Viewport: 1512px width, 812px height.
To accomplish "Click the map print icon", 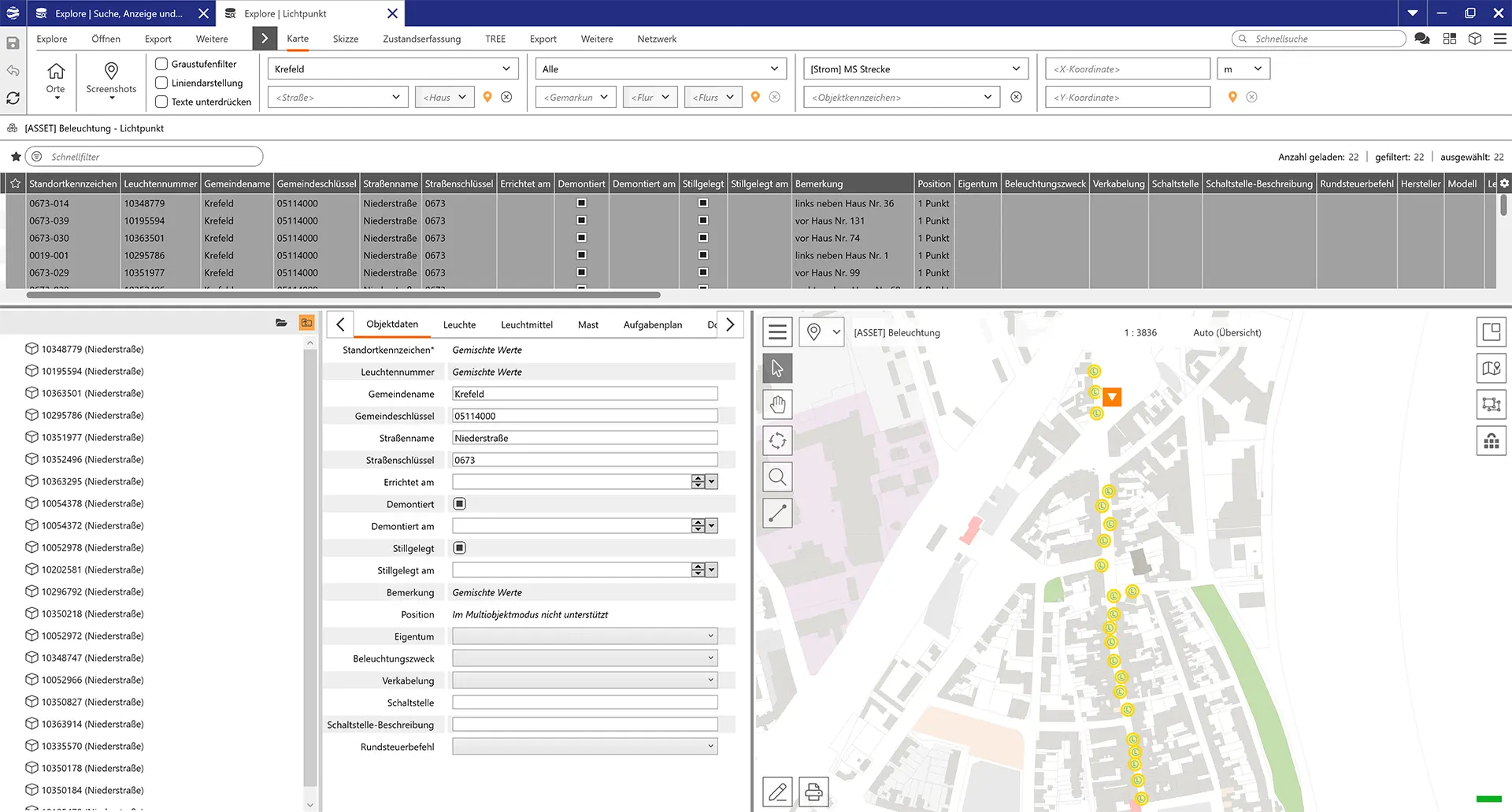I will coord(813,792).
